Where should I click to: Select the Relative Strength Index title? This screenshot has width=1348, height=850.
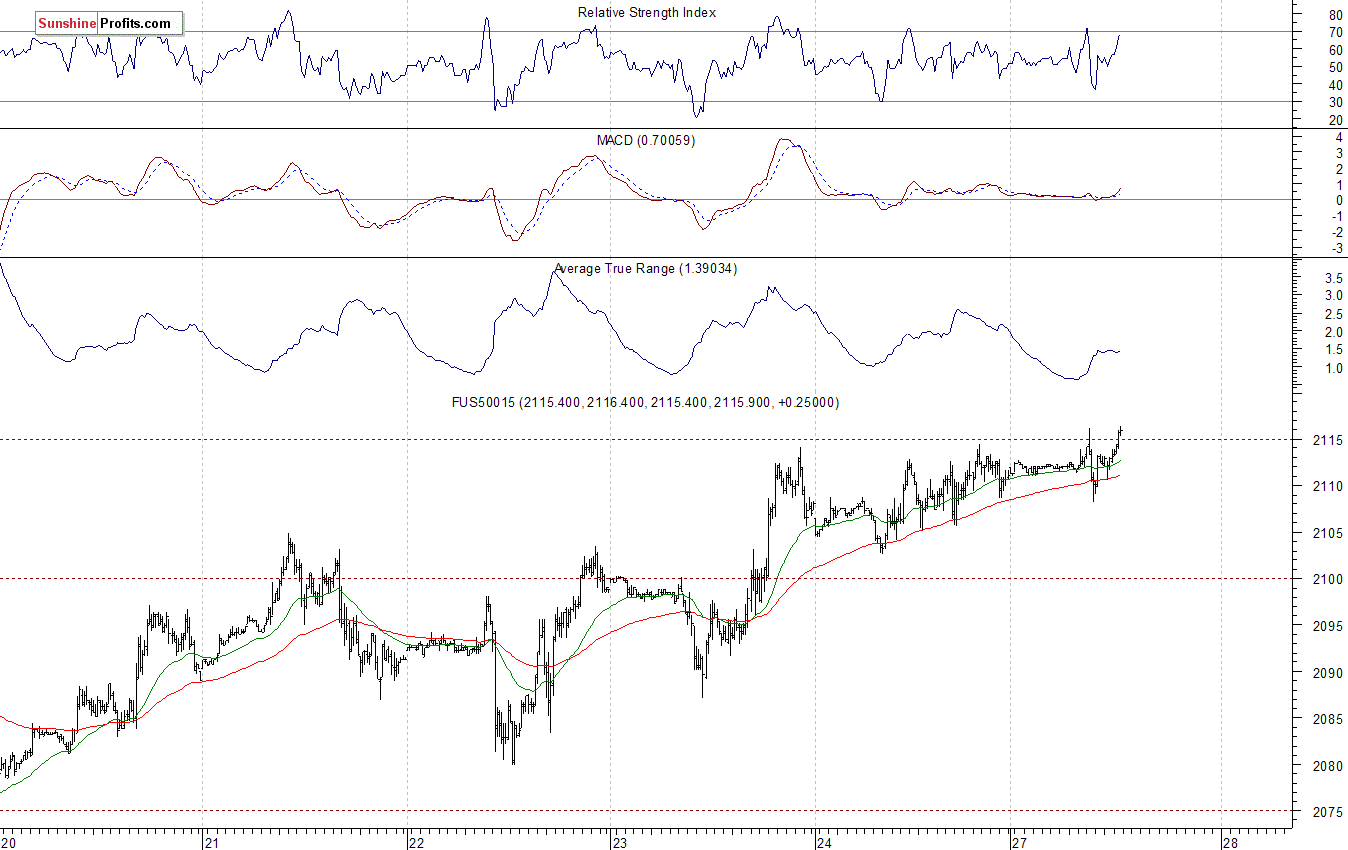pos(647,13)
